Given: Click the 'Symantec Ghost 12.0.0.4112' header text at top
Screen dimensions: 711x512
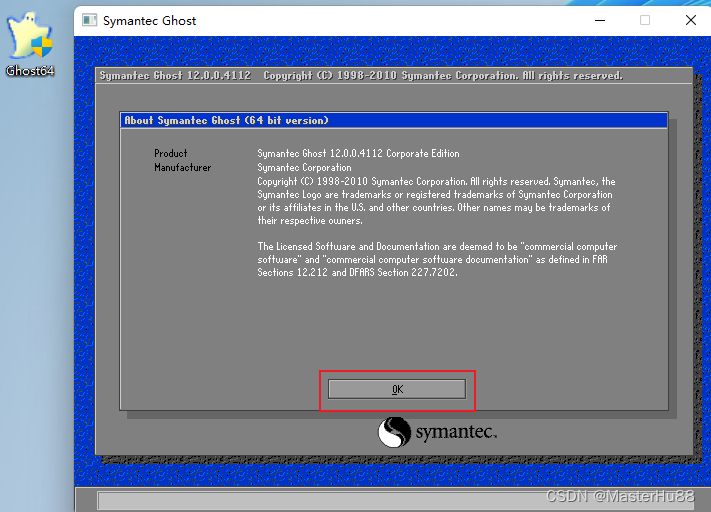Looking at the screenshot, I should [x=175, y=76].
